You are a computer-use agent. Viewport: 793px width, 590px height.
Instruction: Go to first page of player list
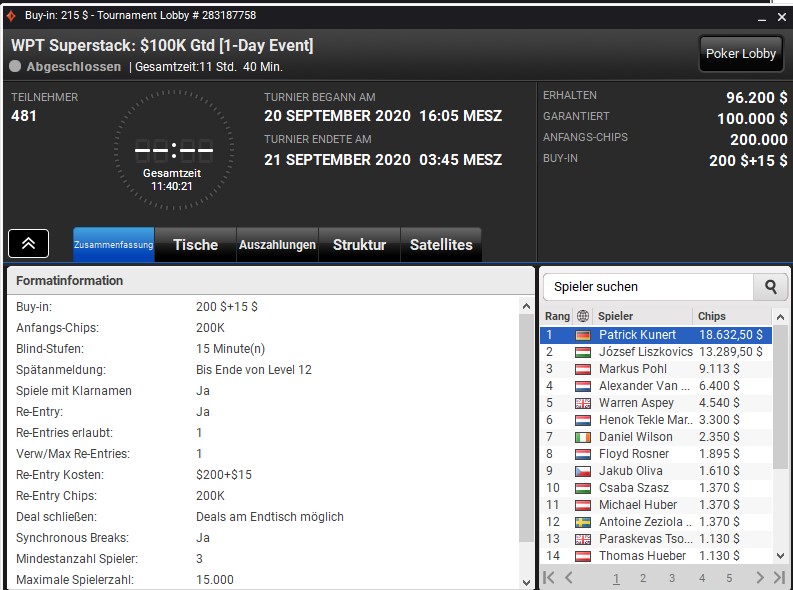tap(549, 577)
